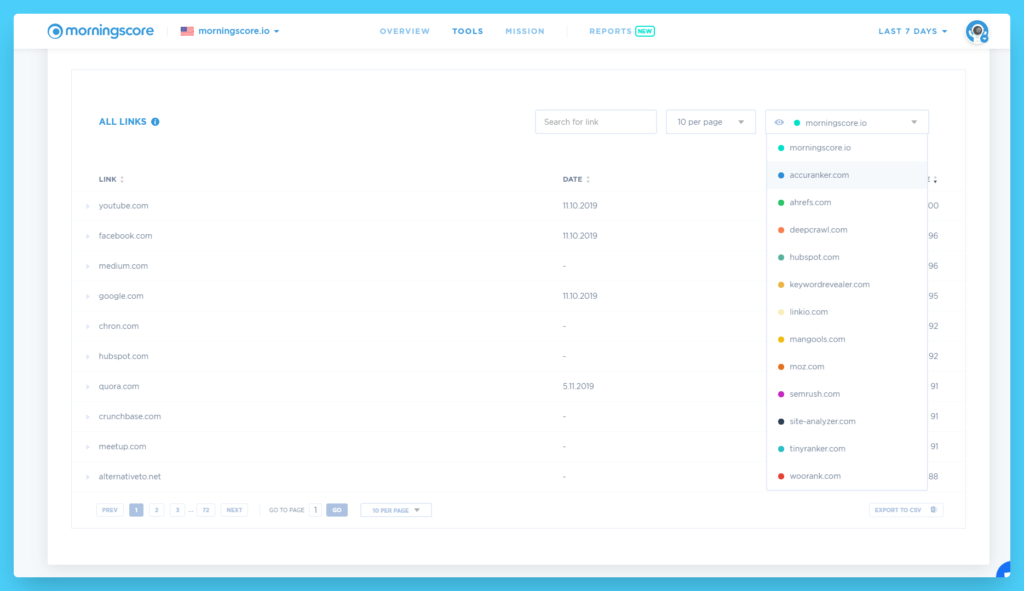1024x591 pixels.
Task: Jump to page 72
Action: (x=206, y=510)
